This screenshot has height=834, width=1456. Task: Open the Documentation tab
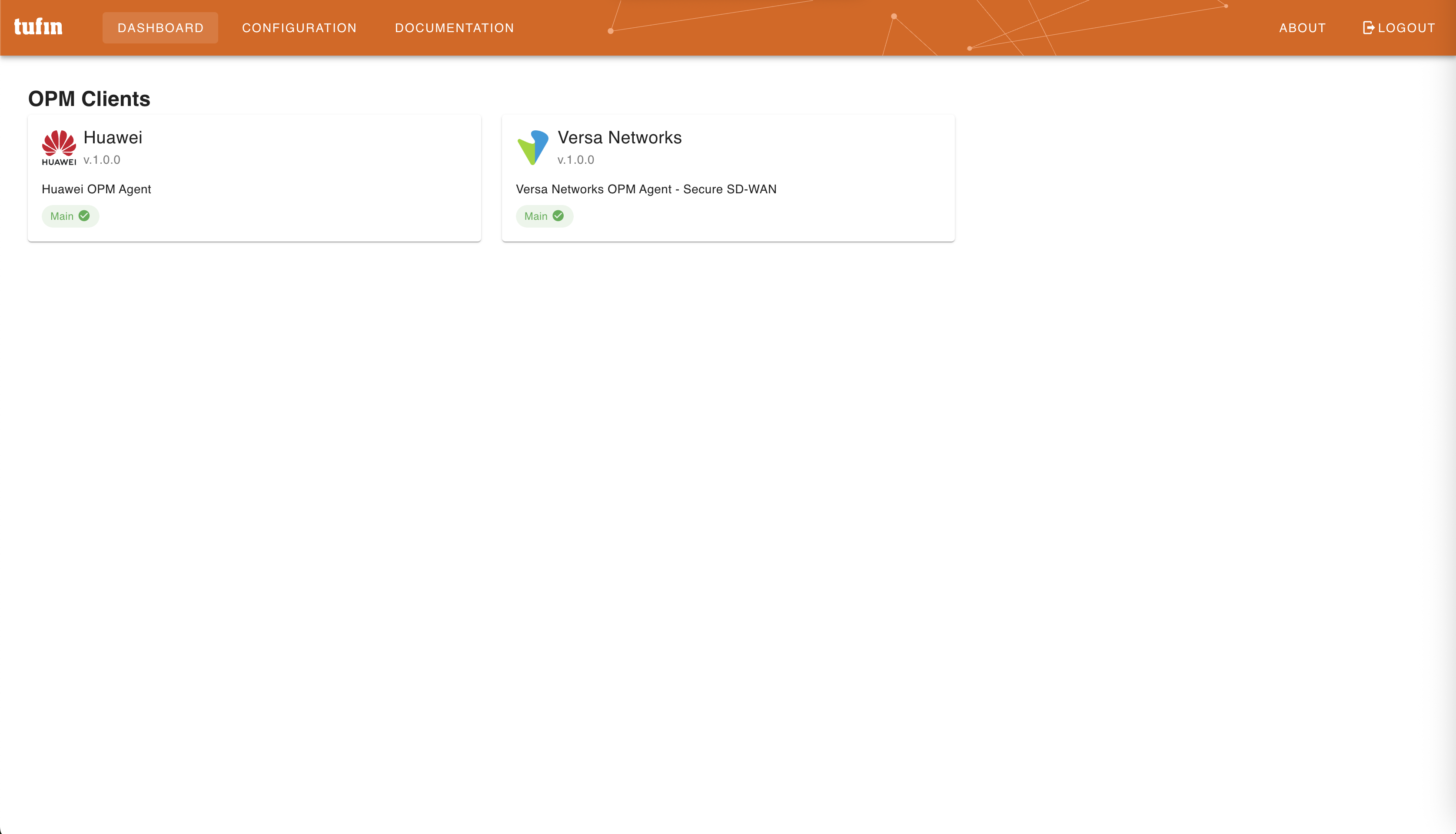pyautogui.click(x=454, y=27)
